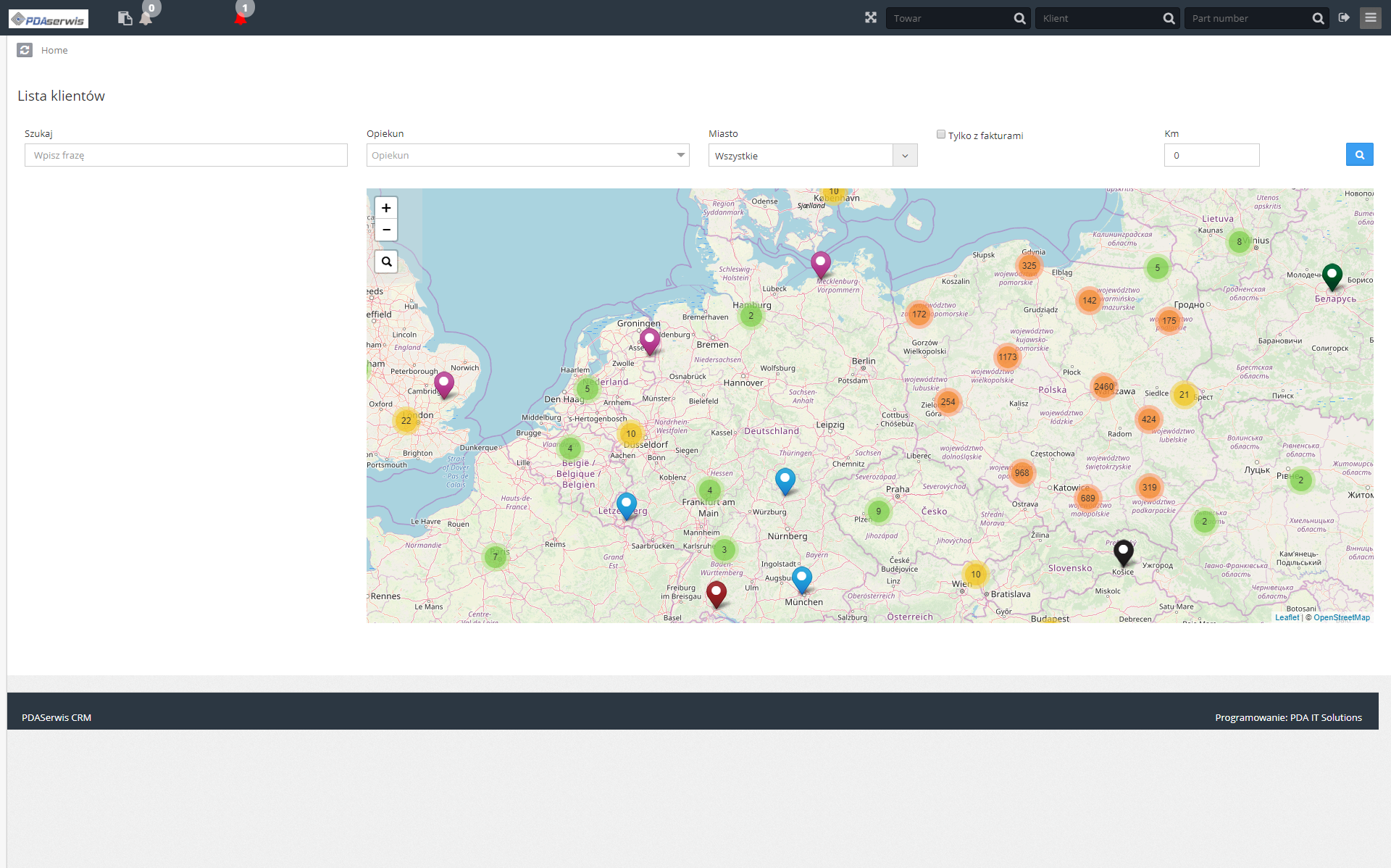Toggle fullscreen with the expand arrows icon

click(870, 18)
